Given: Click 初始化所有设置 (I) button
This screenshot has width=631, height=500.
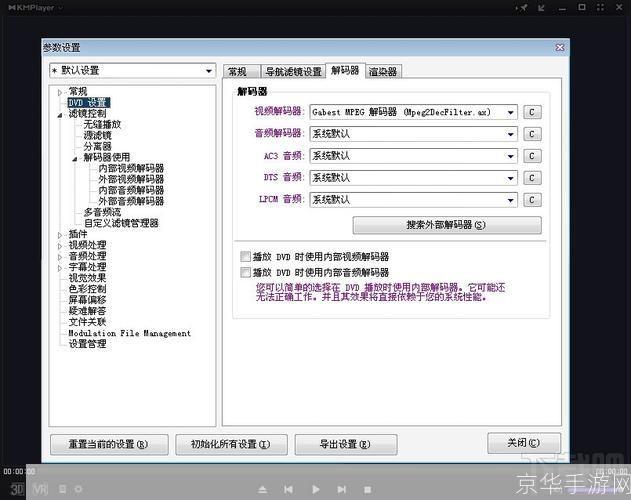Looking at the screenshot, I should click(x=231, y=444).
